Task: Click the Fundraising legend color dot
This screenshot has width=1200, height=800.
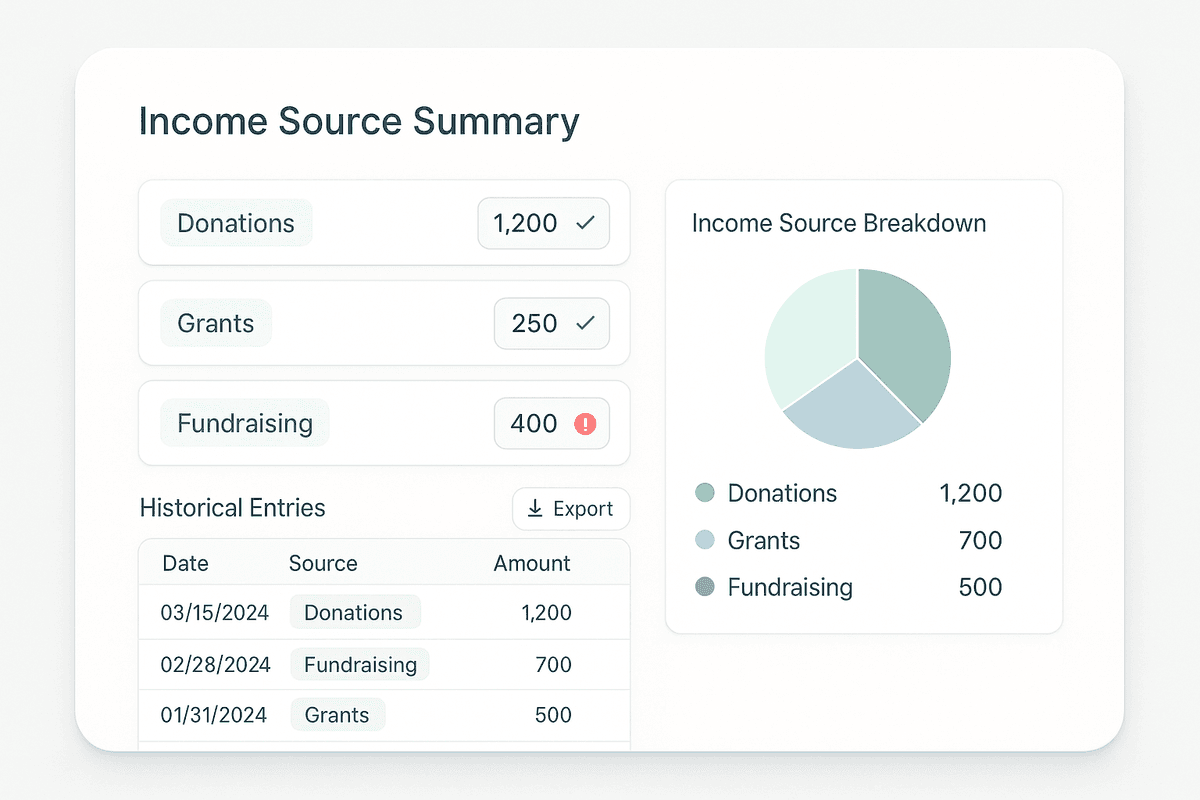Action: 705,587
